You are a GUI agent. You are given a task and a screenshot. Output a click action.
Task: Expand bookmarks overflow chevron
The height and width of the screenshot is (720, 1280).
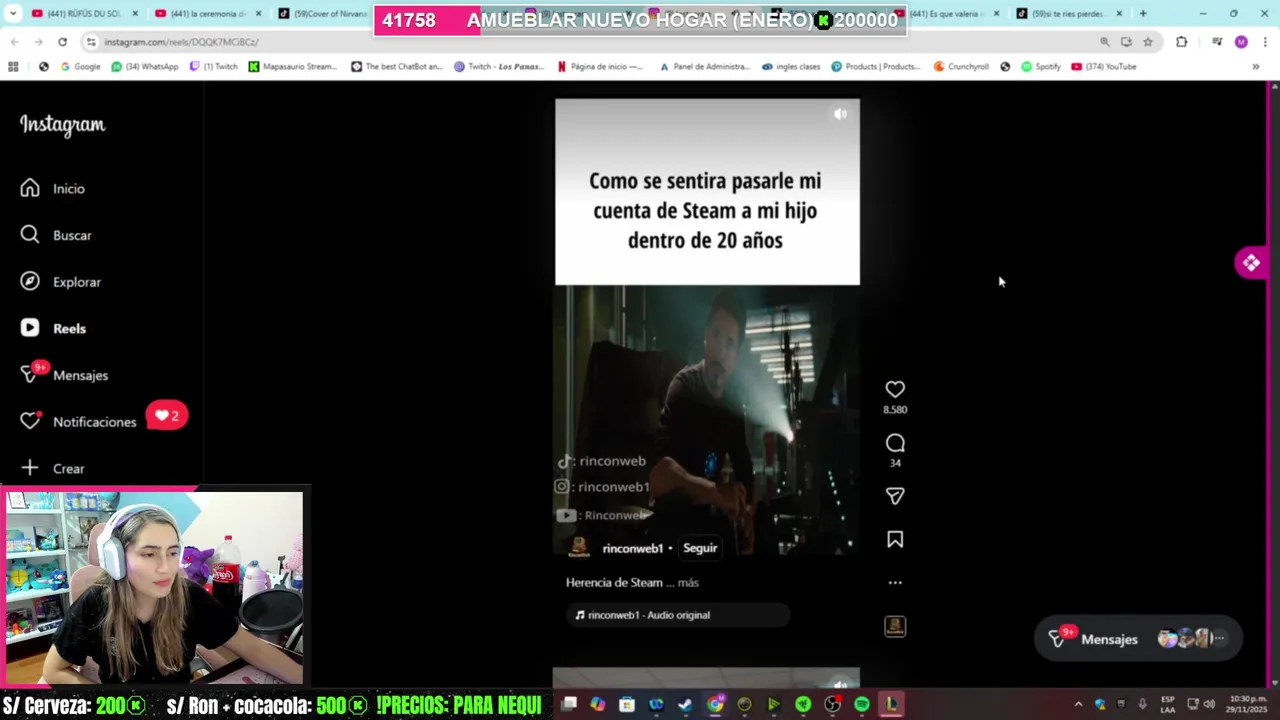[x=1256, y=67]
